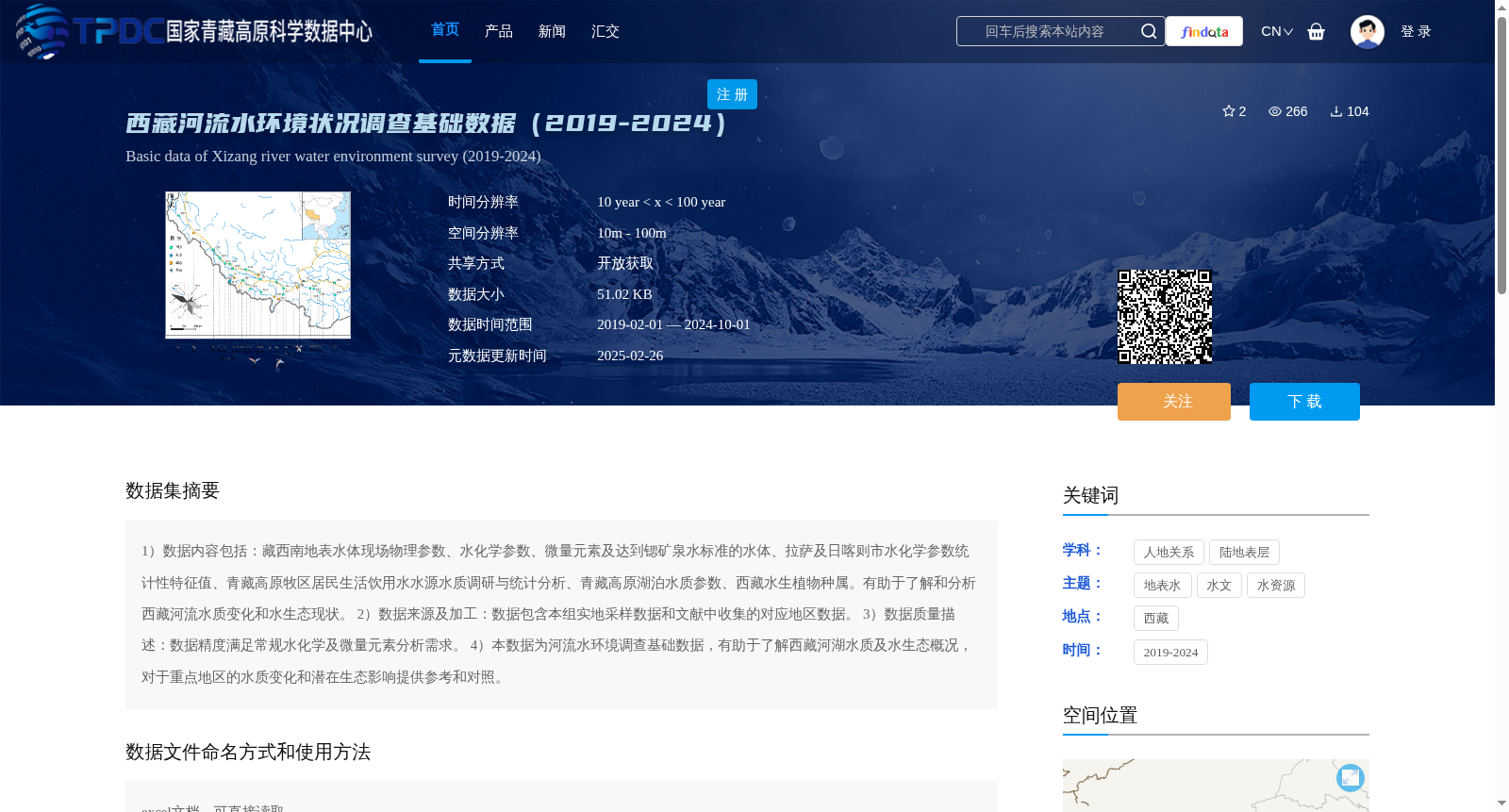This screenshot has height=812, width=1509.
Task: Select the 水资源 theme tag
Action: 1276,586
